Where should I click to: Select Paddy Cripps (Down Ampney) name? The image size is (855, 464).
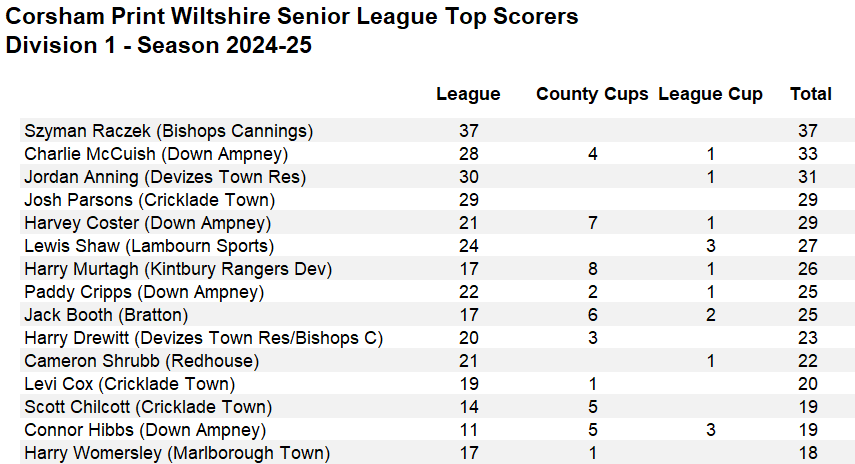coord(143,292)
